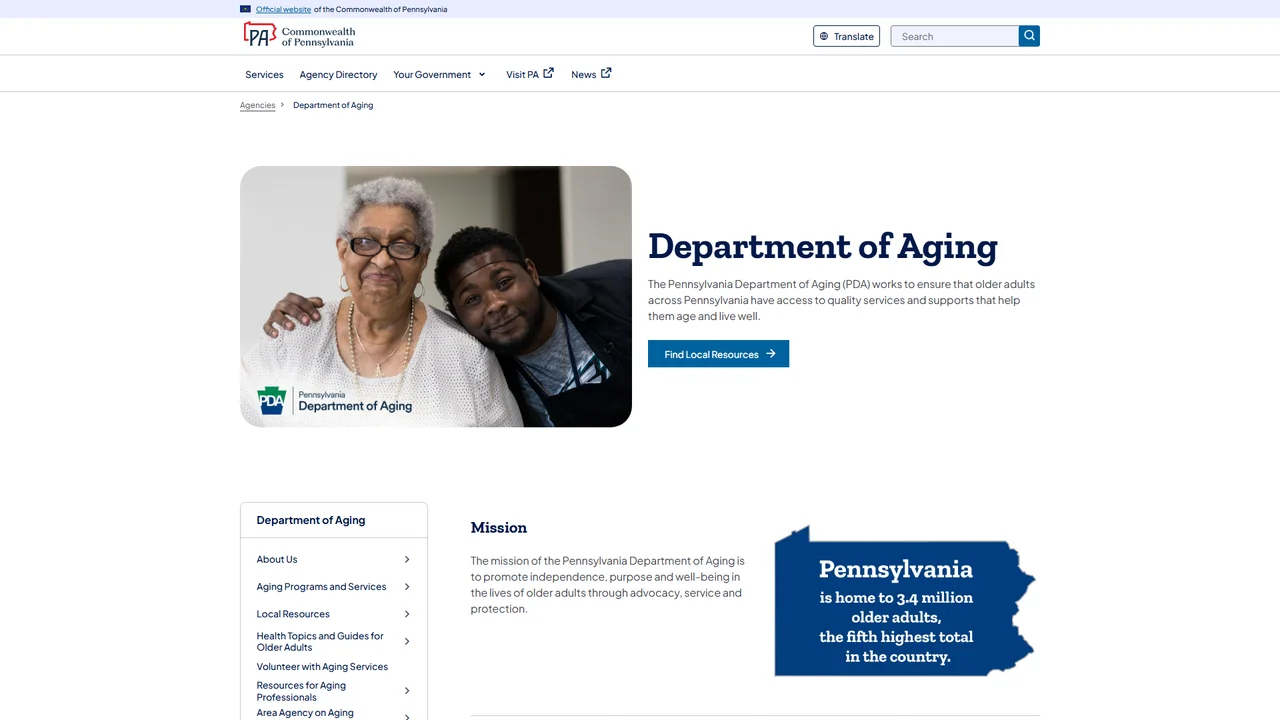Open the Agency Directory menu item

pos(338,74)
